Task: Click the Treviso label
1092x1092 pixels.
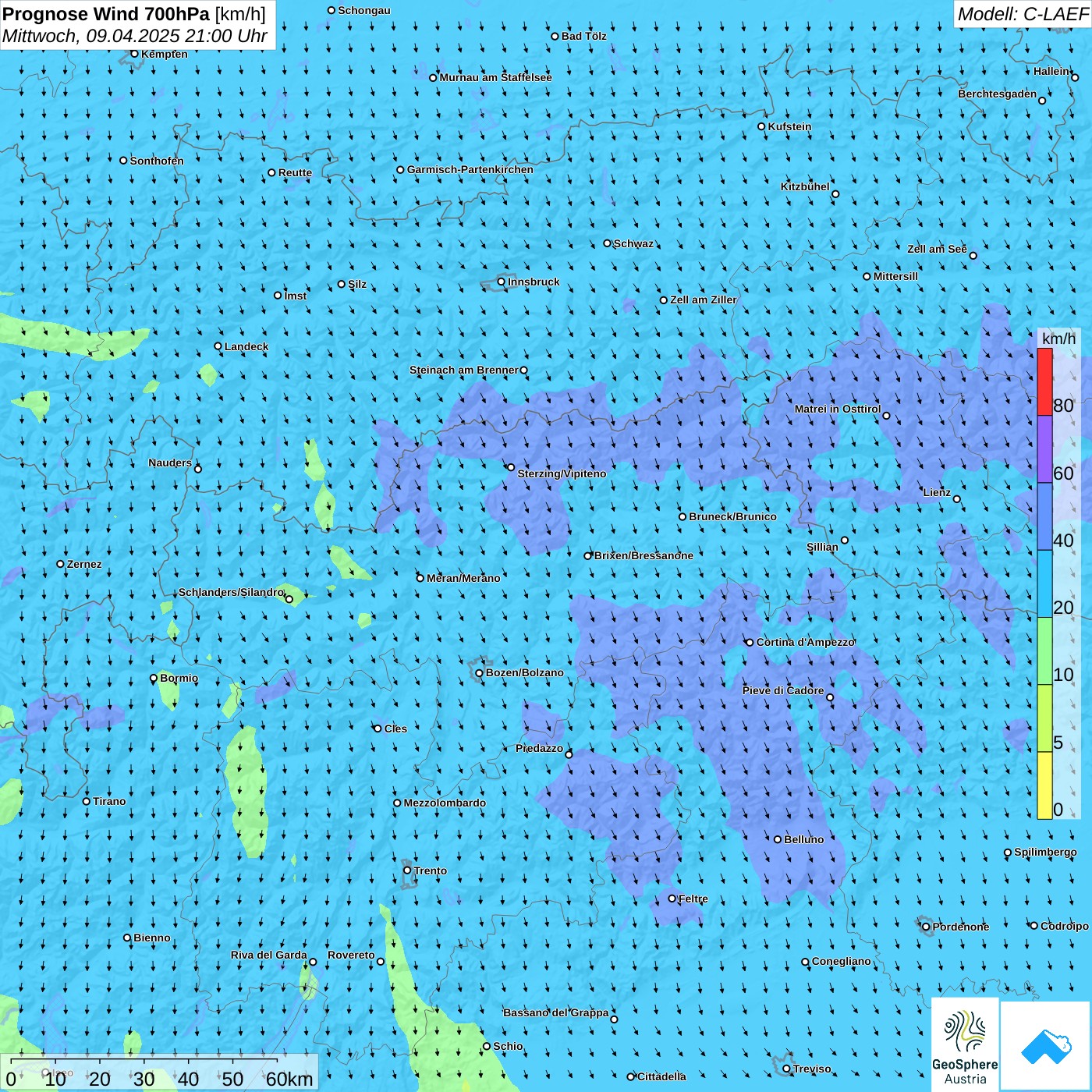Action: (x=812, y=1069)
